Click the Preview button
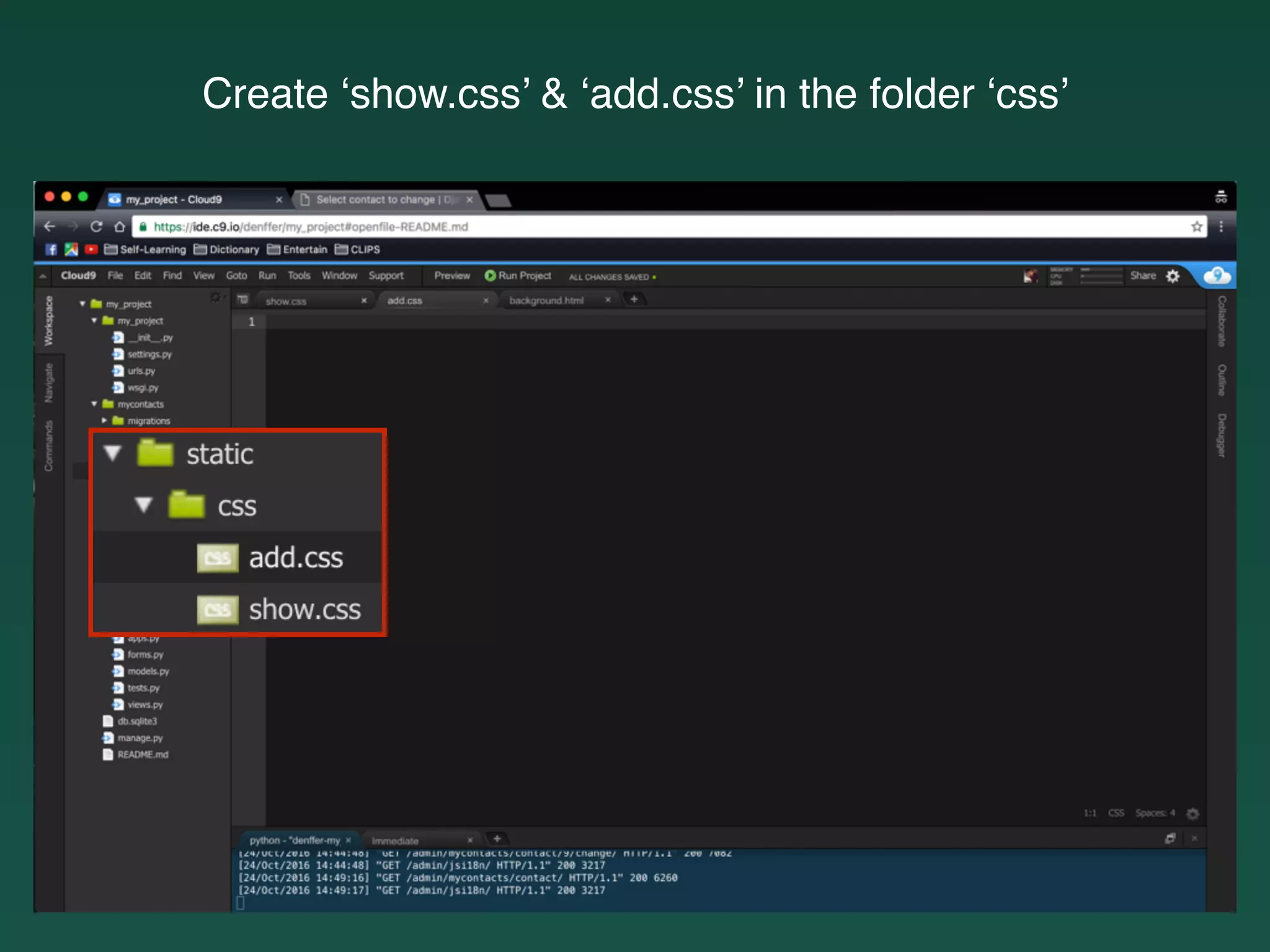 pos(451,276)
